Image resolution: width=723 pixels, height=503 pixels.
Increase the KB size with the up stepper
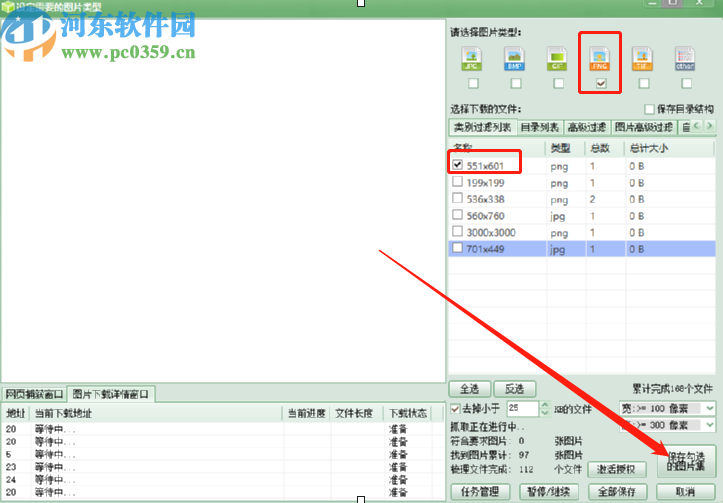click(545, 405)
